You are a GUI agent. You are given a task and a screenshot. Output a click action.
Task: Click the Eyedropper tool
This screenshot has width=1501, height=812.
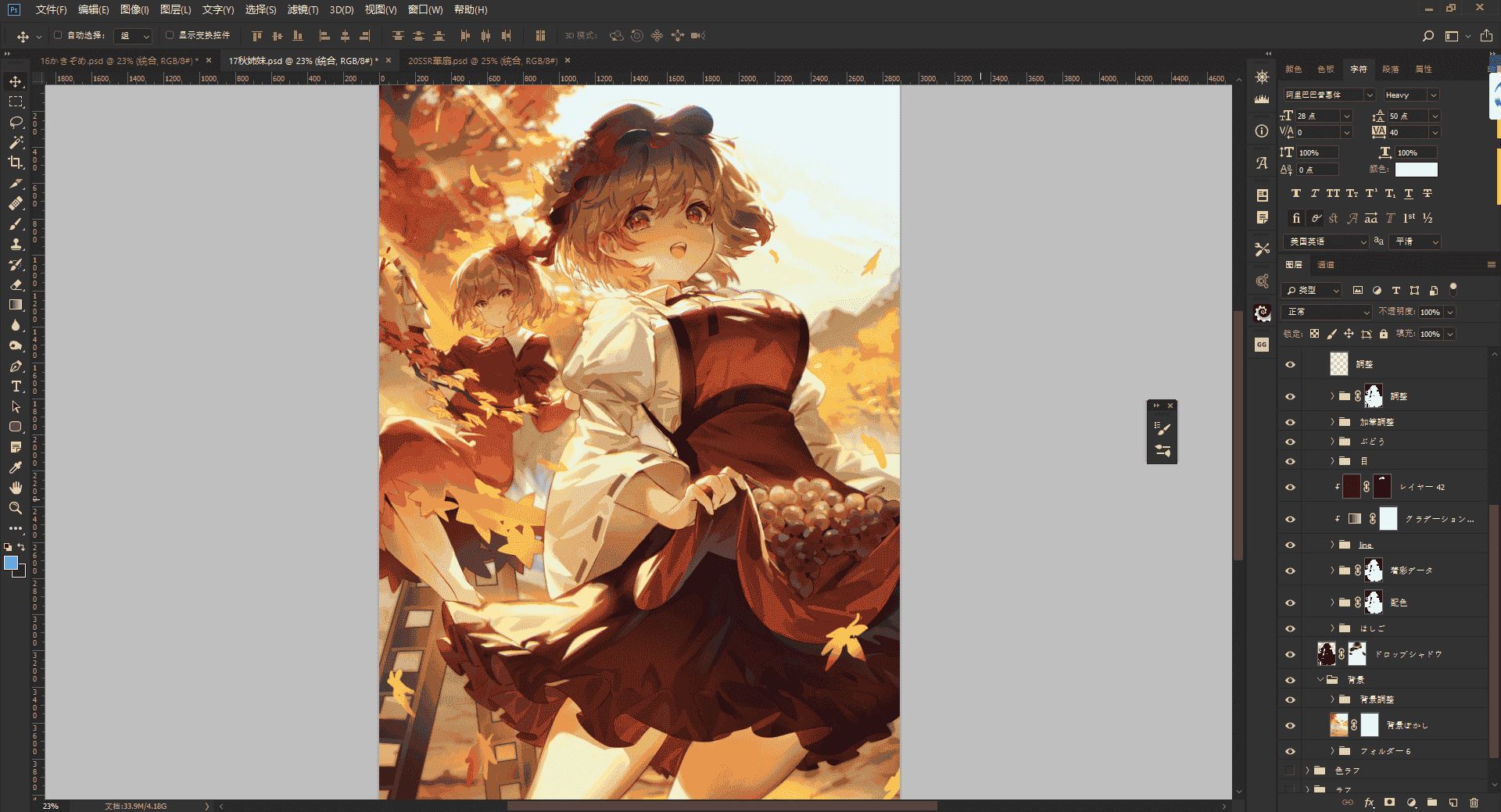[16, 467]
